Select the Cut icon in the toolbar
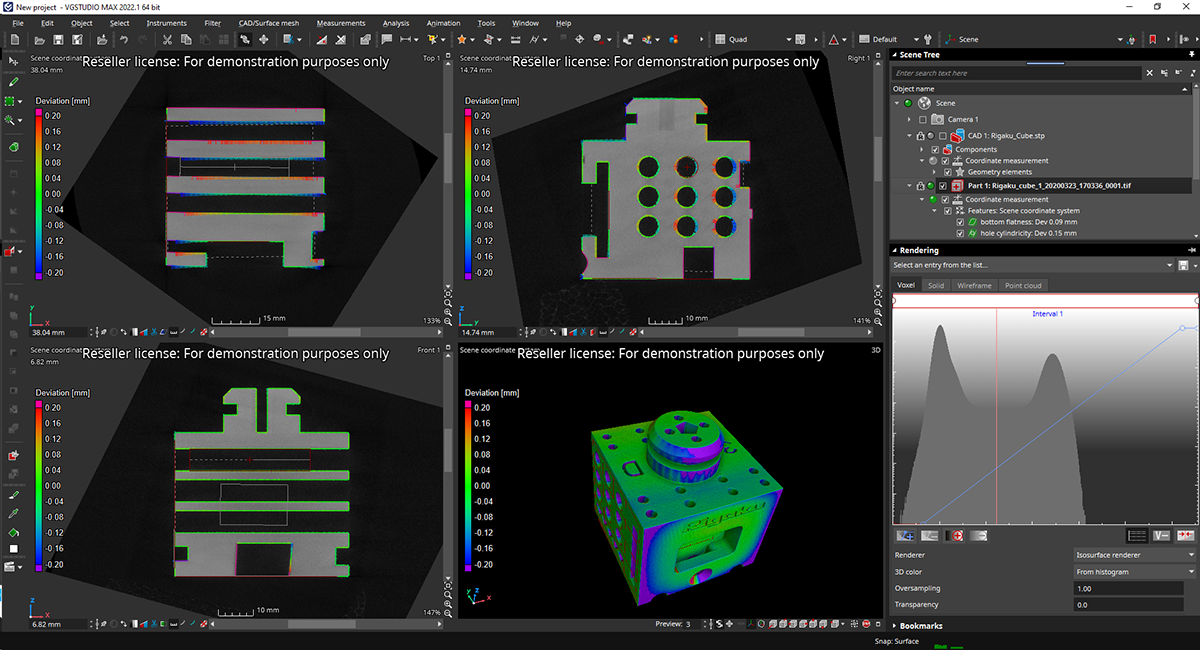Viewport: 1200px width, 650px height. point(167,40)
